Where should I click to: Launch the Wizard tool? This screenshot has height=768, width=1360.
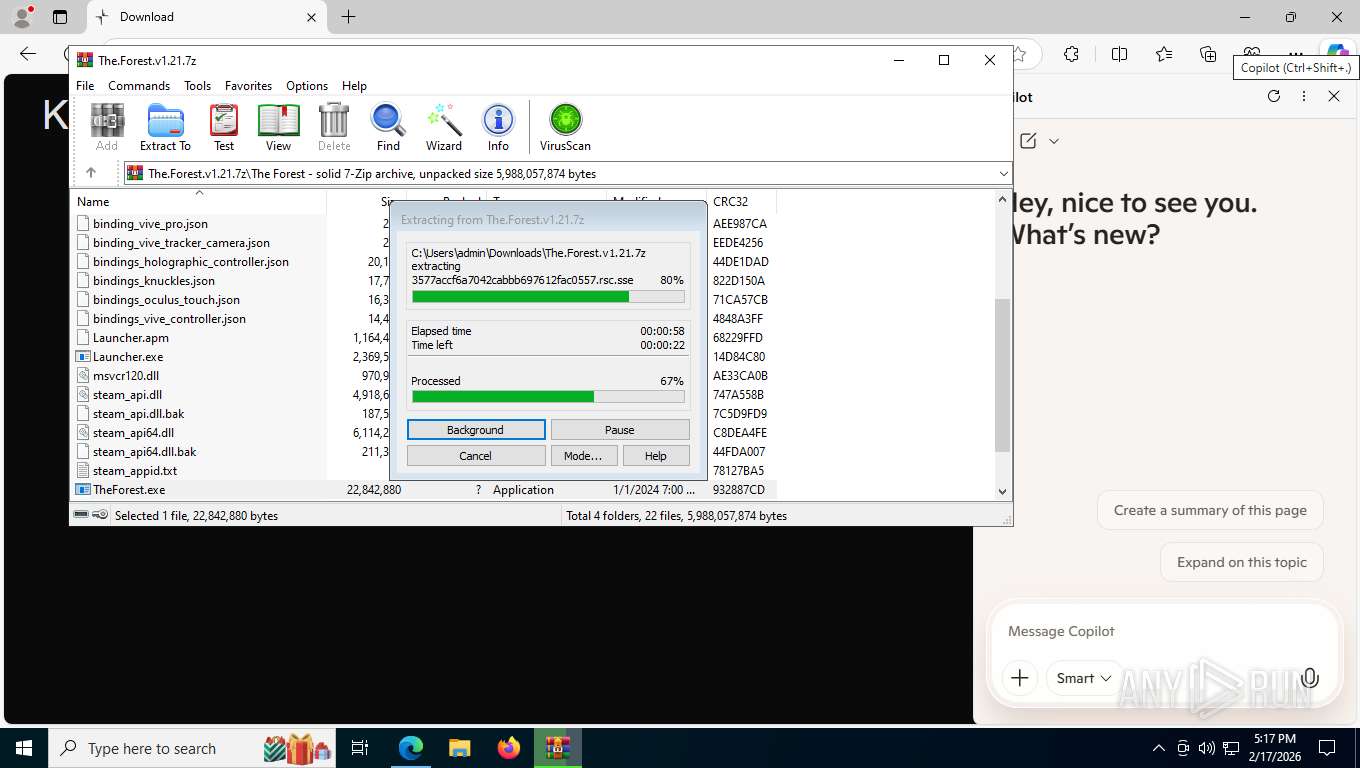click(444, 127)
